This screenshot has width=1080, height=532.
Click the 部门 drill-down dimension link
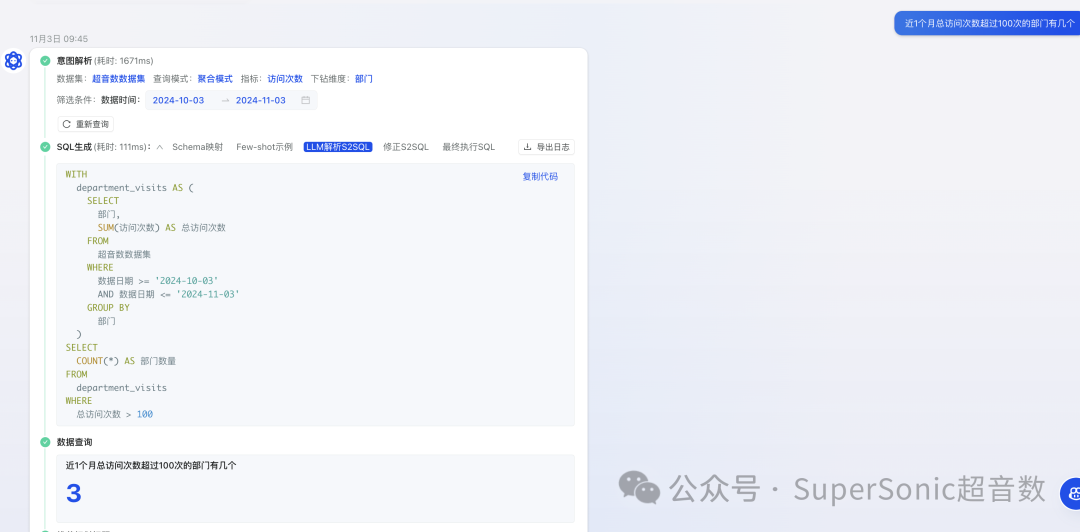364,79
